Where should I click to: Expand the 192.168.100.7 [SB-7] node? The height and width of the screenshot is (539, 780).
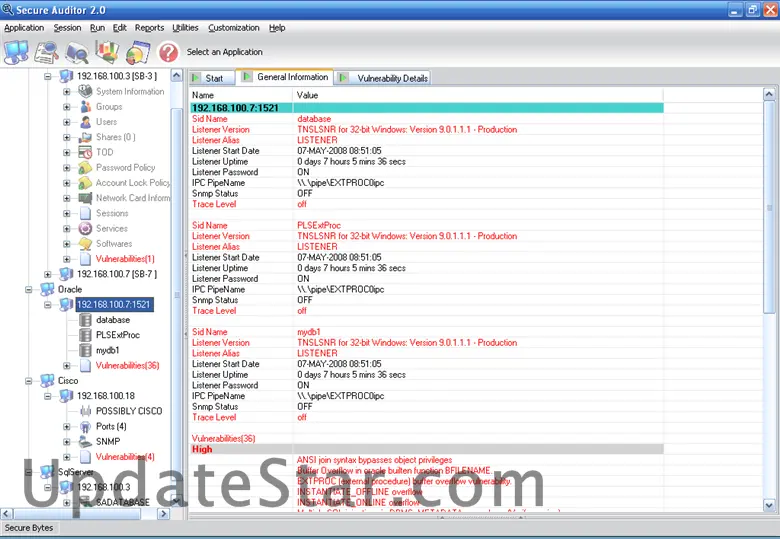pos(48,274)
